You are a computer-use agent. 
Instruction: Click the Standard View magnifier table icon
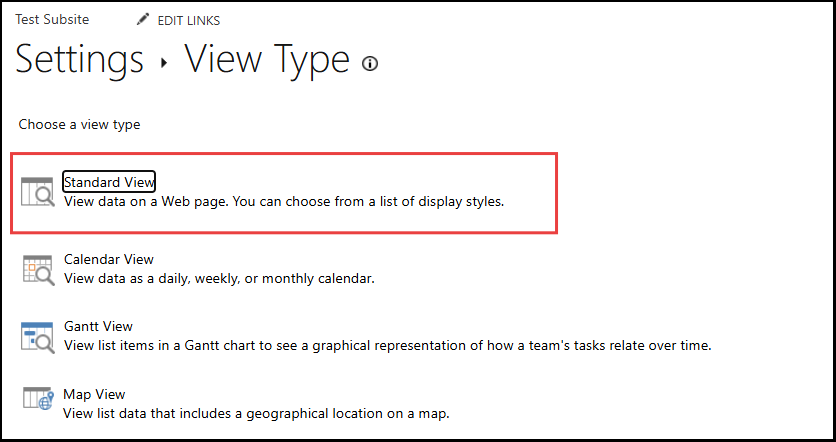click(x=38, y=191)
